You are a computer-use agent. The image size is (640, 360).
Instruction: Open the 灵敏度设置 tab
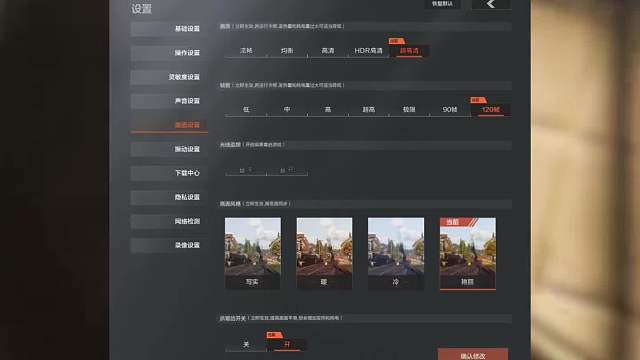pyautogui.click(x=169, y=77)
